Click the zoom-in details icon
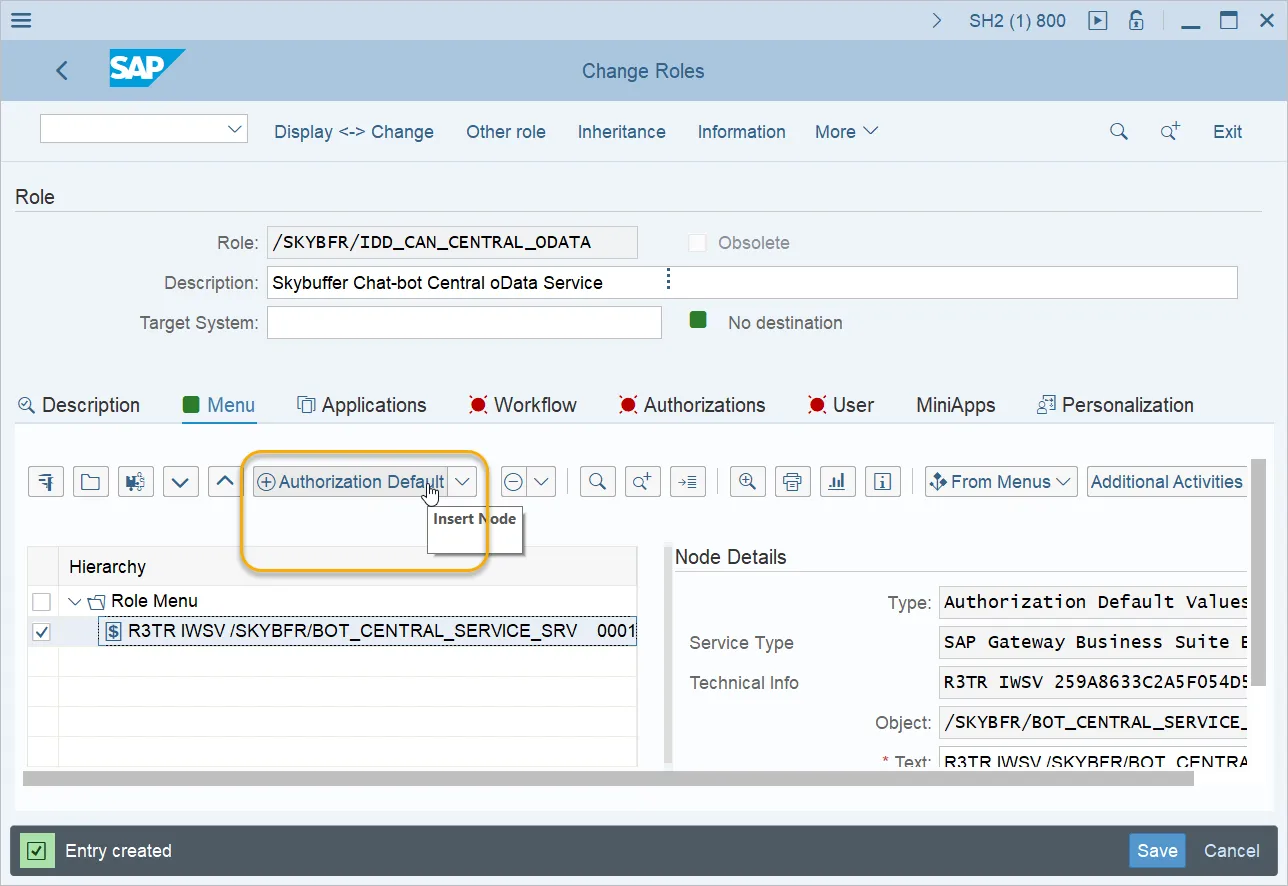The image size is (1288, 886). (x=747, y=482)
